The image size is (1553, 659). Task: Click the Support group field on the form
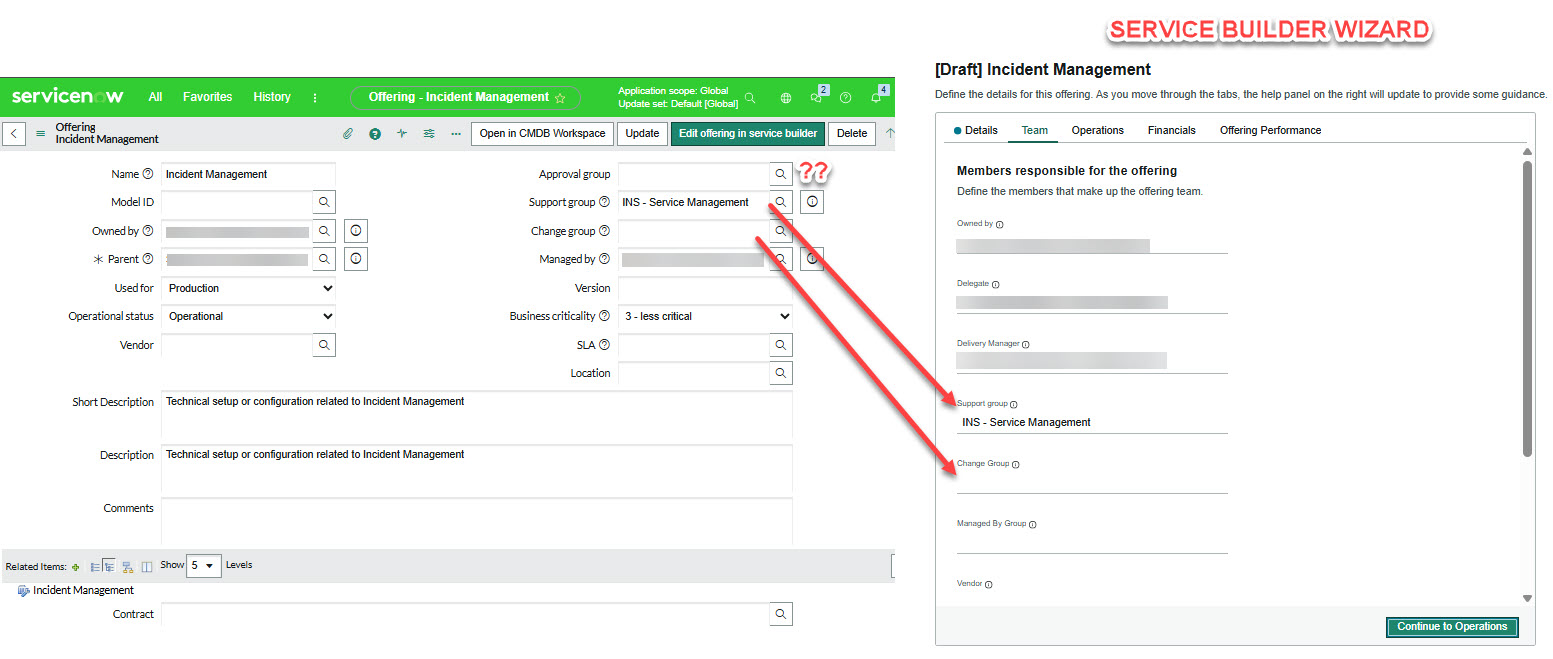click(694, 202)
